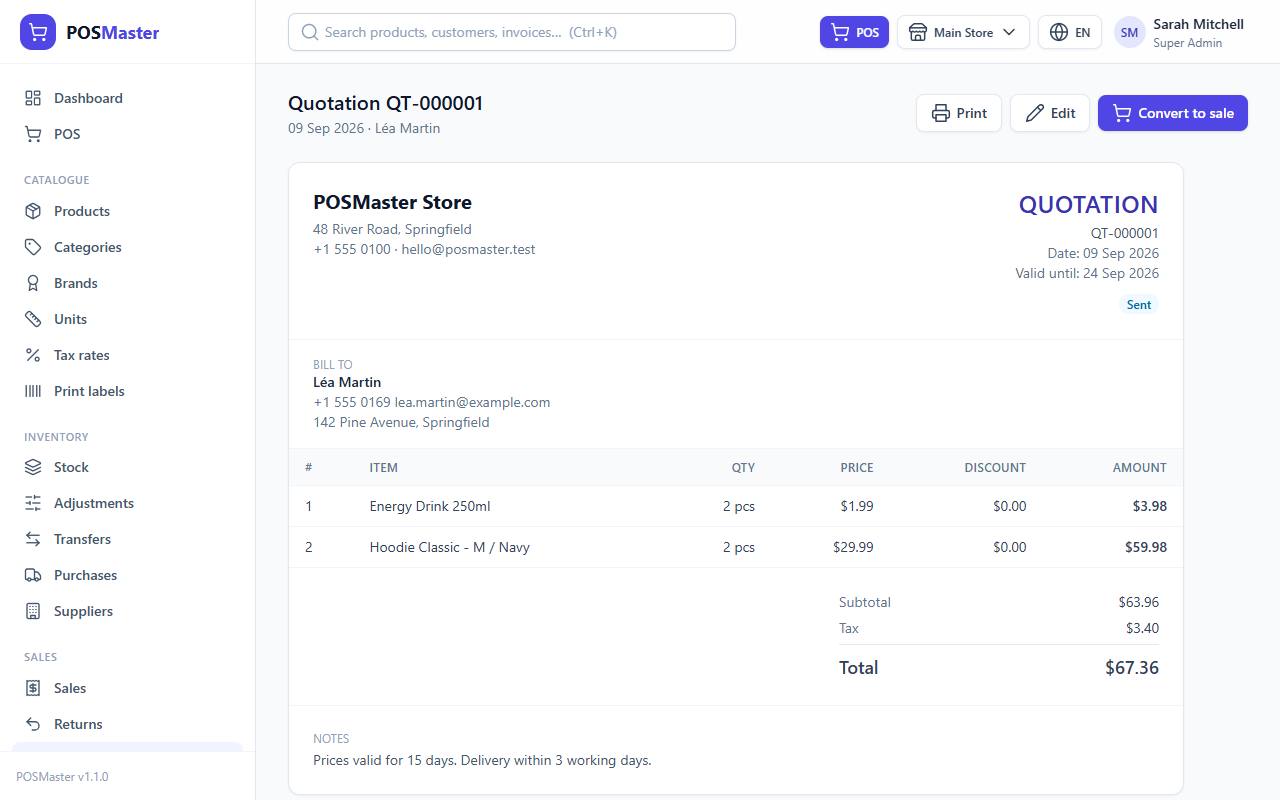Click the $67.36 total amount

pos(1132,668)
